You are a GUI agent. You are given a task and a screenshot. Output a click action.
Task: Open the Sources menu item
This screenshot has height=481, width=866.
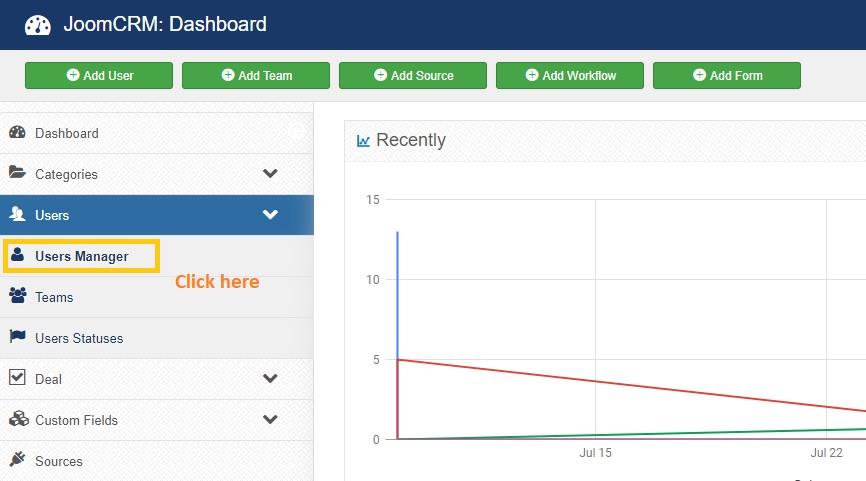click(156, 461)
